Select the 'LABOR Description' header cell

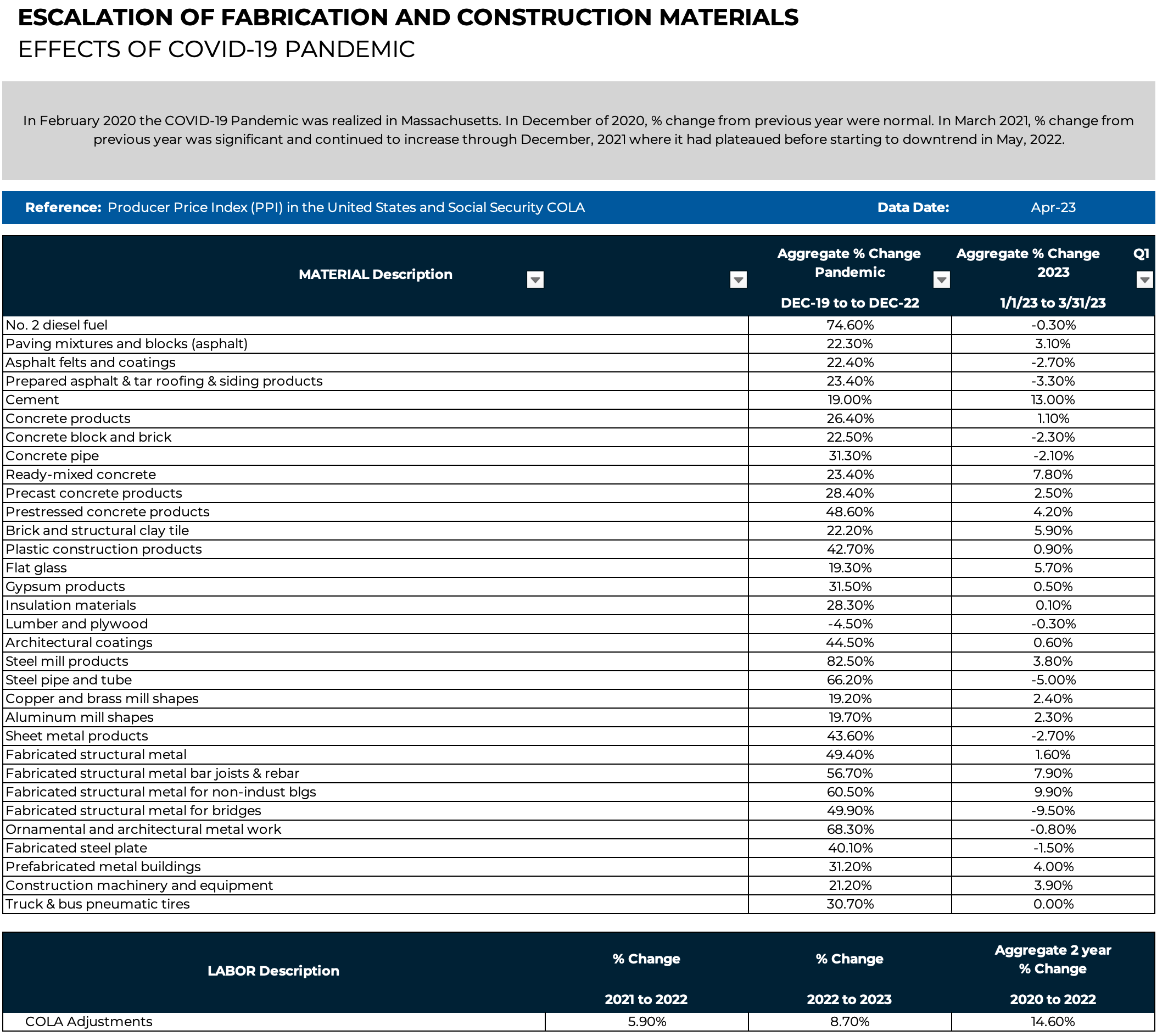273,971
